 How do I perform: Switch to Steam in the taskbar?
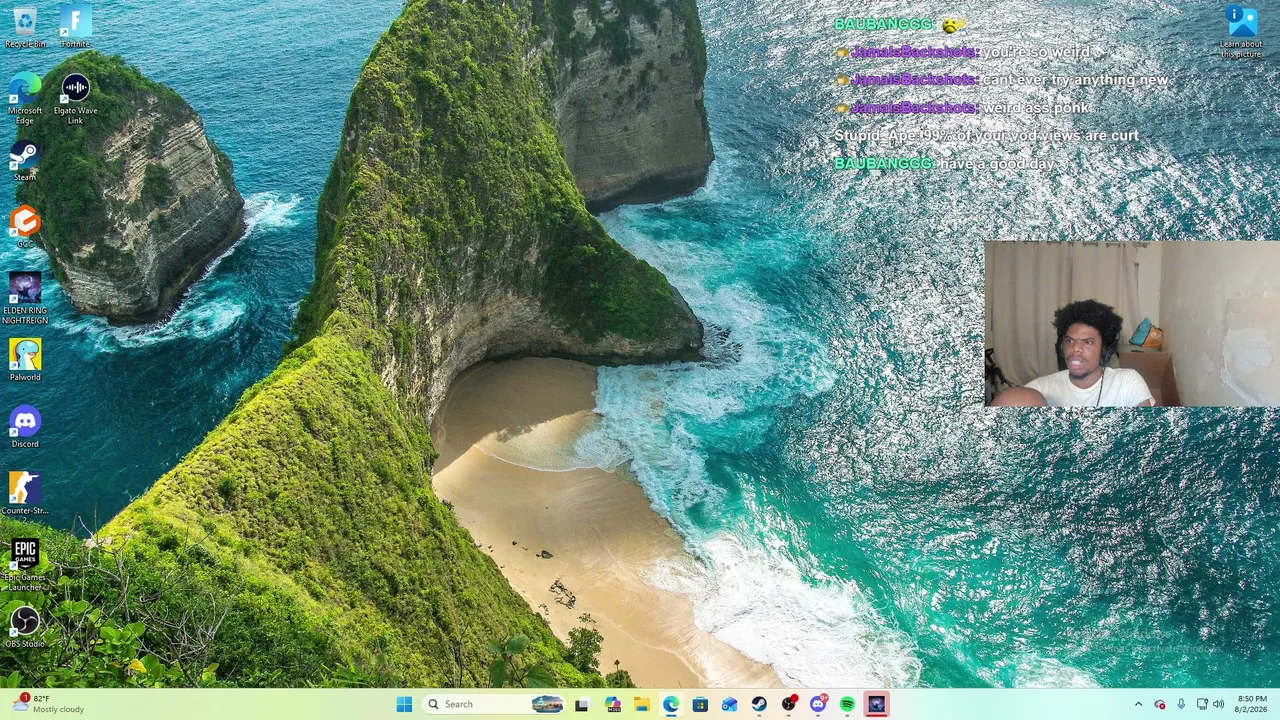[x=759, y=704]
